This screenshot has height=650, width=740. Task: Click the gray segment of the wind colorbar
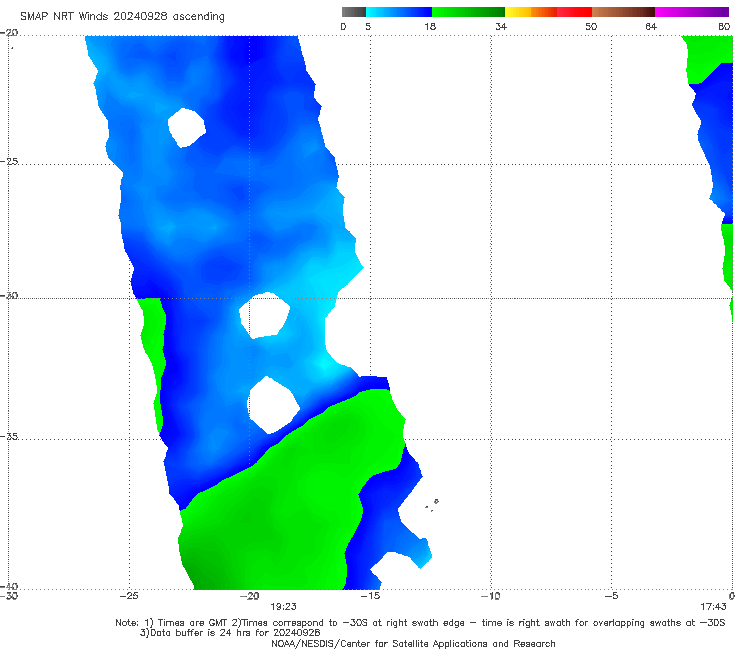pyautogui.click(x=353, y=12)
